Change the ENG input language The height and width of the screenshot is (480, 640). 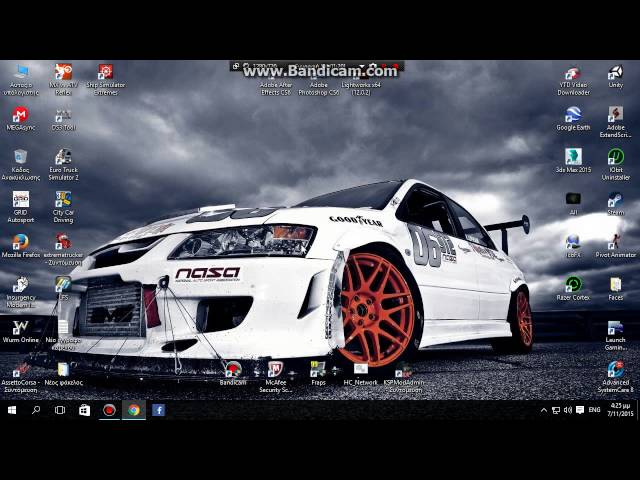(x=594, y=410)
